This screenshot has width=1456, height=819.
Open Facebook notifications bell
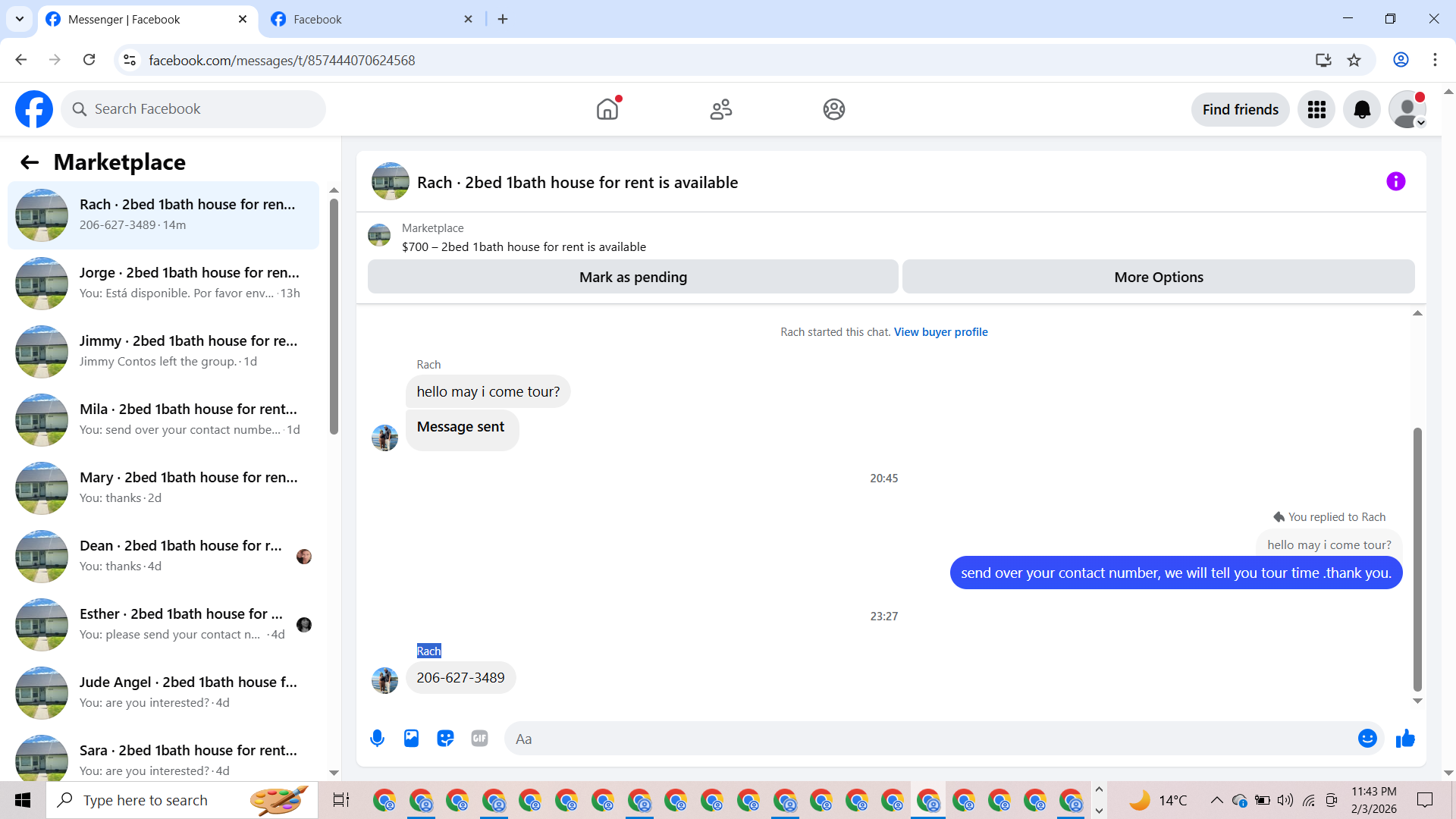pos(1362,110)
